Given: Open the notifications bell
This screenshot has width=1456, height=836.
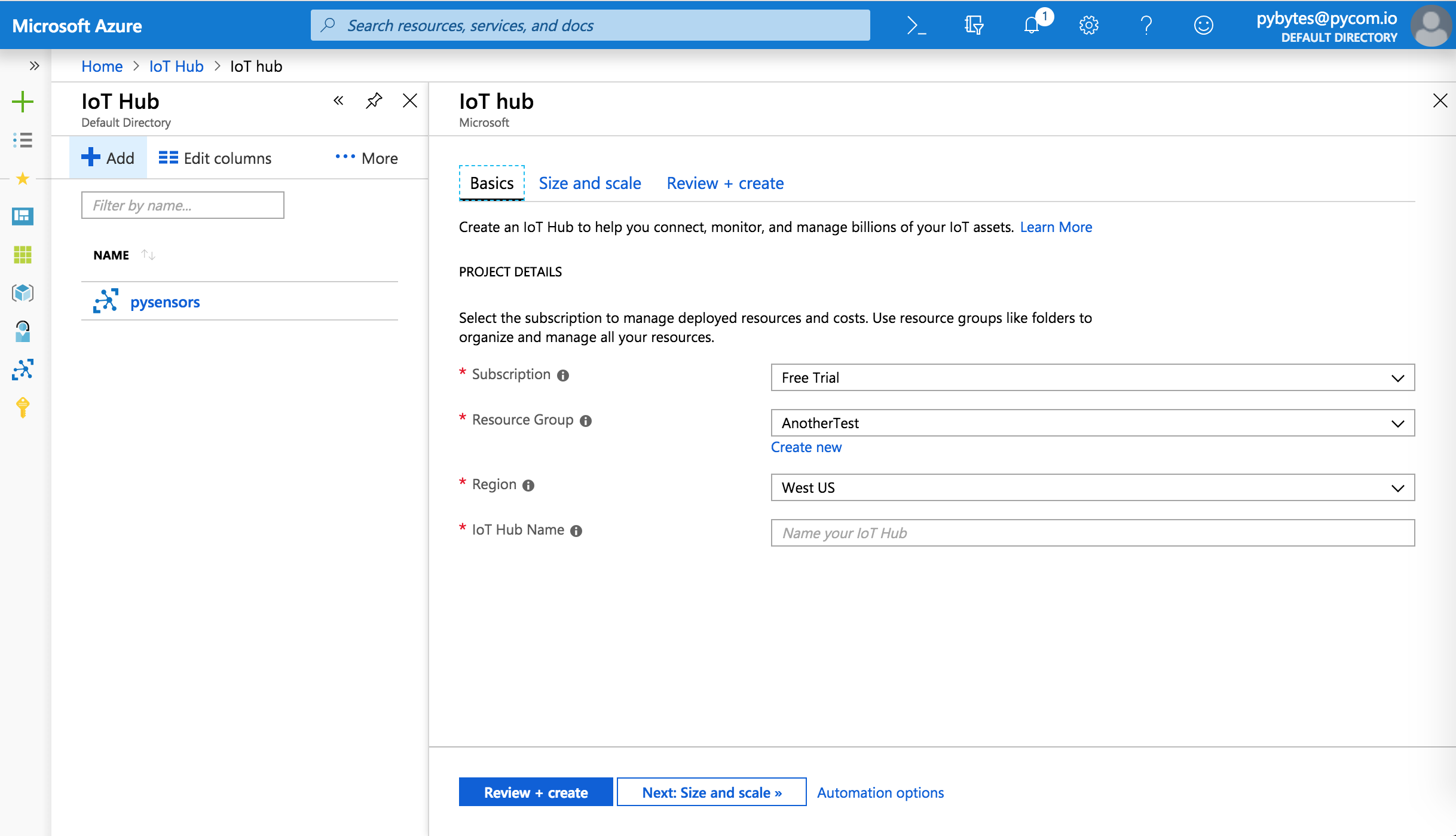Looking at the screenshot, I should pyautogui.click(x=1032, y=25).
